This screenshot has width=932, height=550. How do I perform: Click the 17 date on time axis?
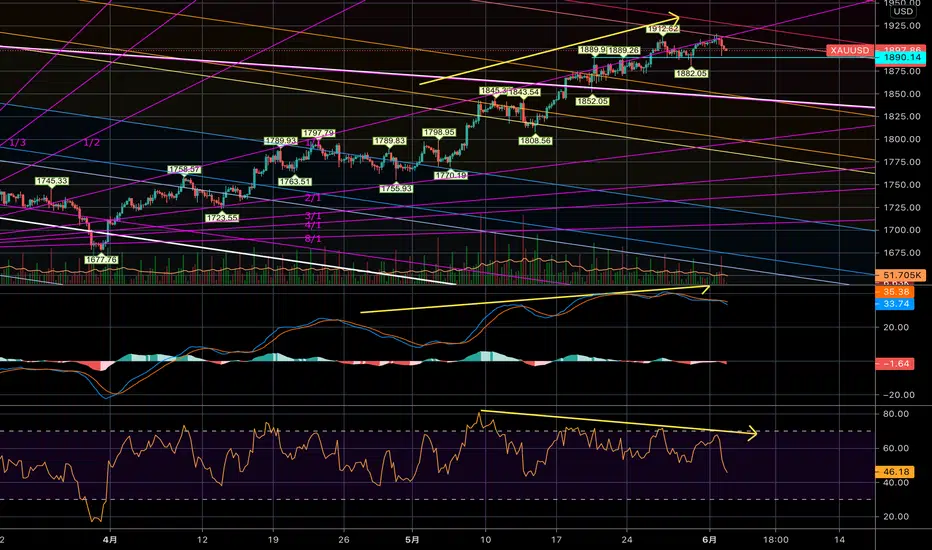556,540
